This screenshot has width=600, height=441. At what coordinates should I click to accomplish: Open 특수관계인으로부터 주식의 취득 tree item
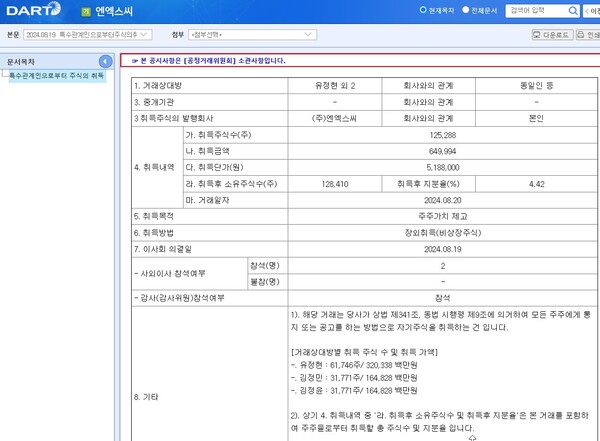56,76
